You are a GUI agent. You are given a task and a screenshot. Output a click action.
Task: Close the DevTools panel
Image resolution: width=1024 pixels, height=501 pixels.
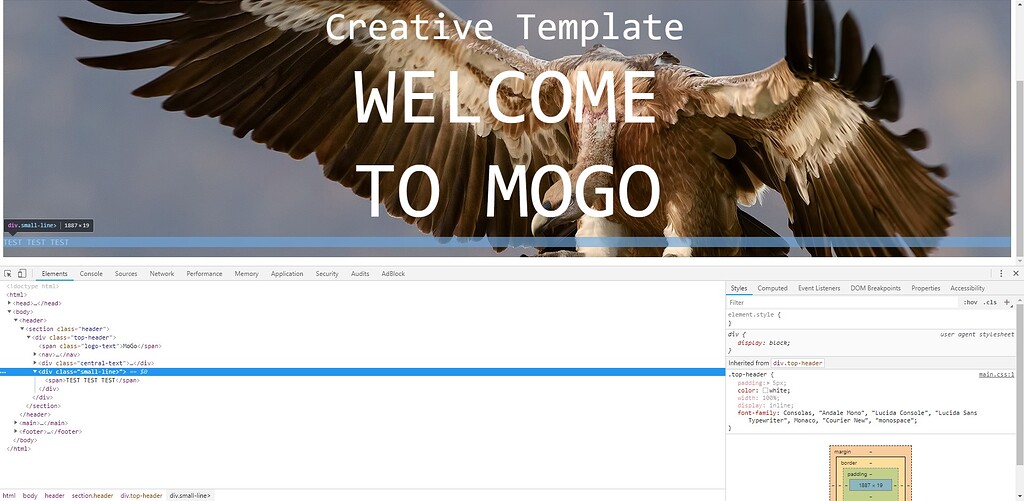(1016, 273)
